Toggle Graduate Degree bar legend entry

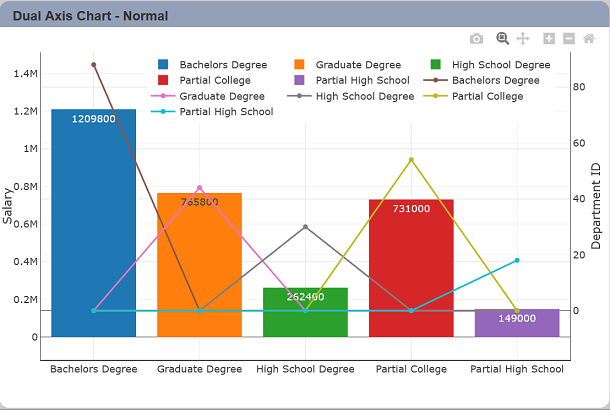click(348, 65)
